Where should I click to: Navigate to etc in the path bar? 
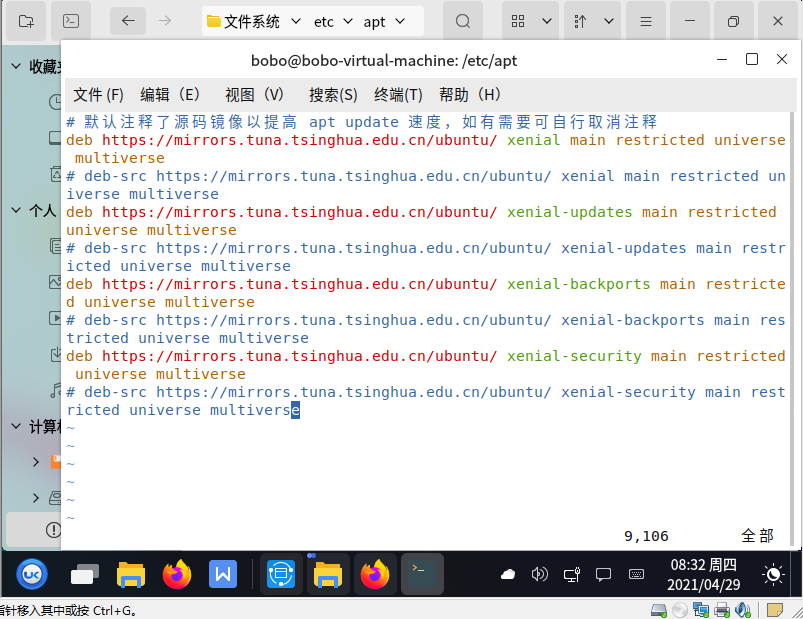(x=324, y=22)
